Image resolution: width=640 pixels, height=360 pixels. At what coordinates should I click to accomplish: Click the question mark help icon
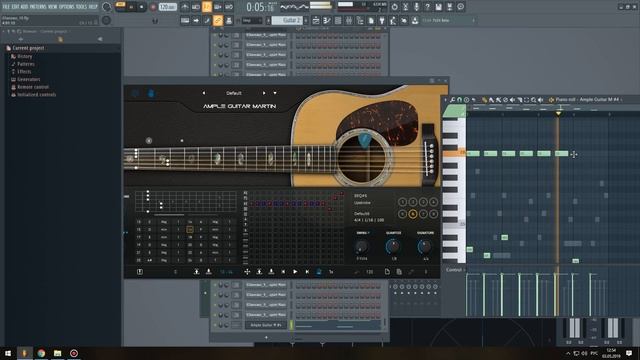pos(427,7)
